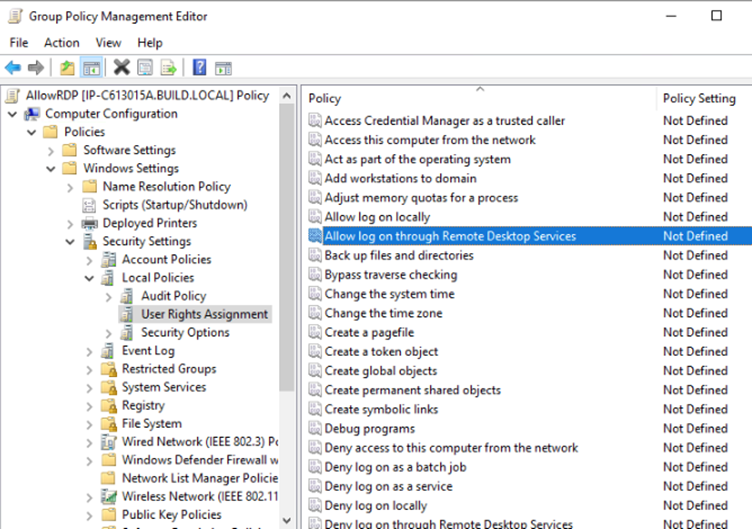Click the Export List toolbar icon
Screen dimensions: 752x529
point(169,68)
